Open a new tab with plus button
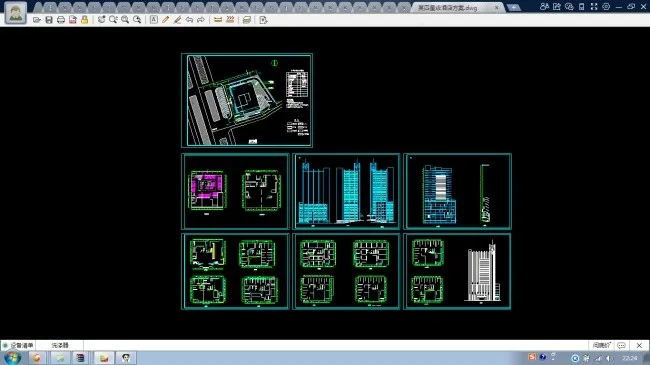The height and width of the screenshot is (365, 650). pos(514,7)
